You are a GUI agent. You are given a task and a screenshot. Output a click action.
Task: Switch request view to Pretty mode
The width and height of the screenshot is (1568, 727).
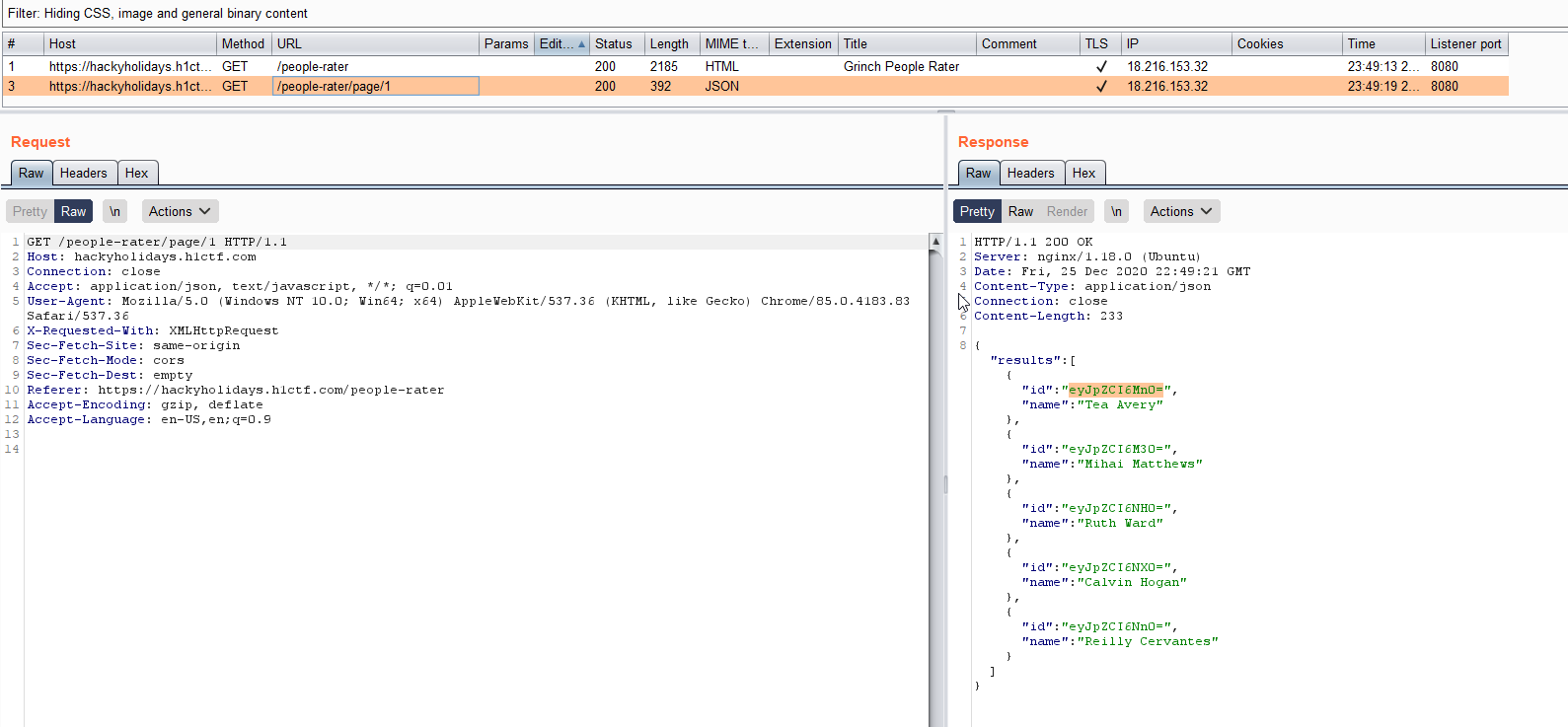click(30, 211)
